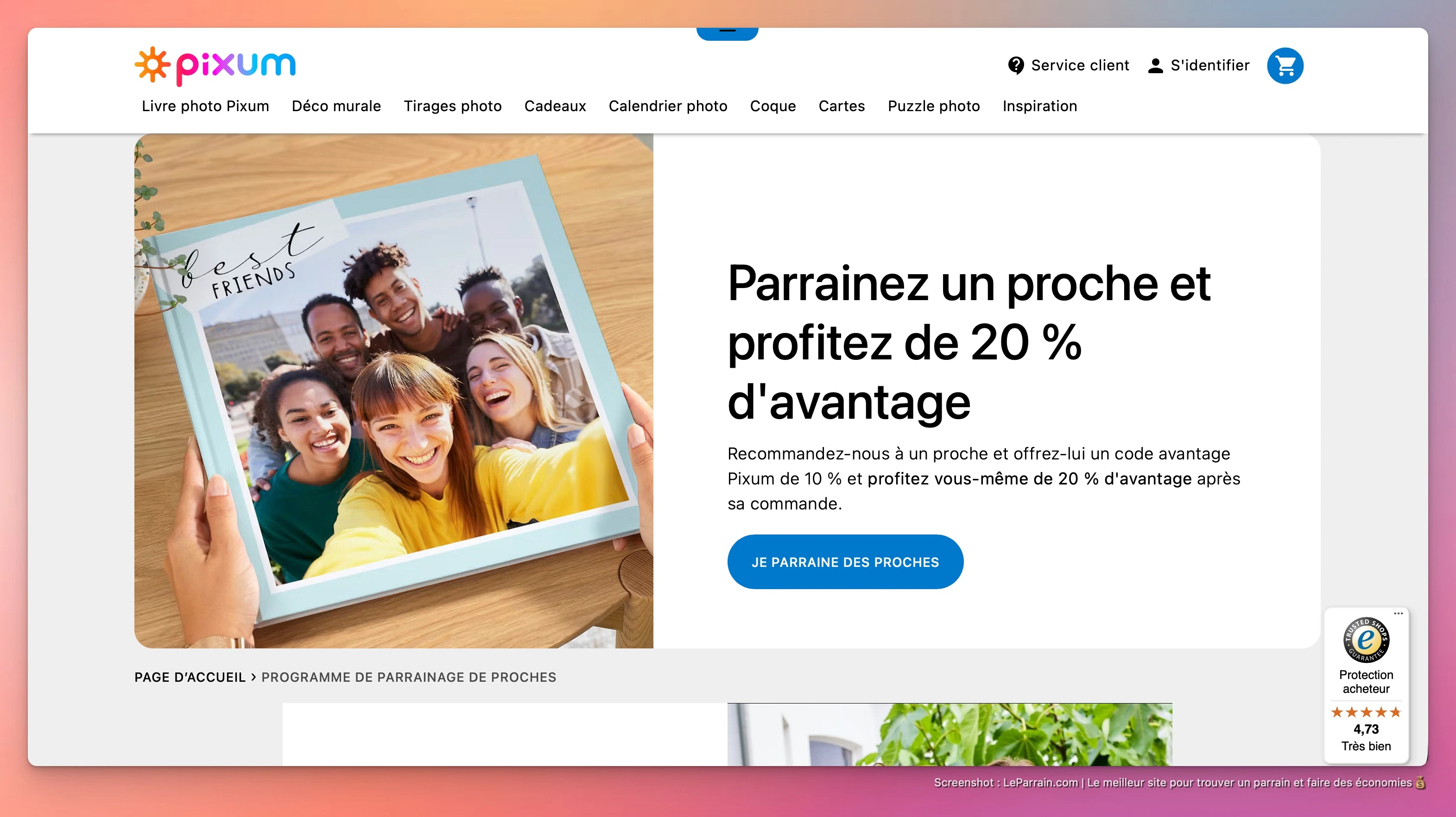Open the Inspiration menu item
1456x817 pixels.
pyautogui.click(x=1039, y=106)
